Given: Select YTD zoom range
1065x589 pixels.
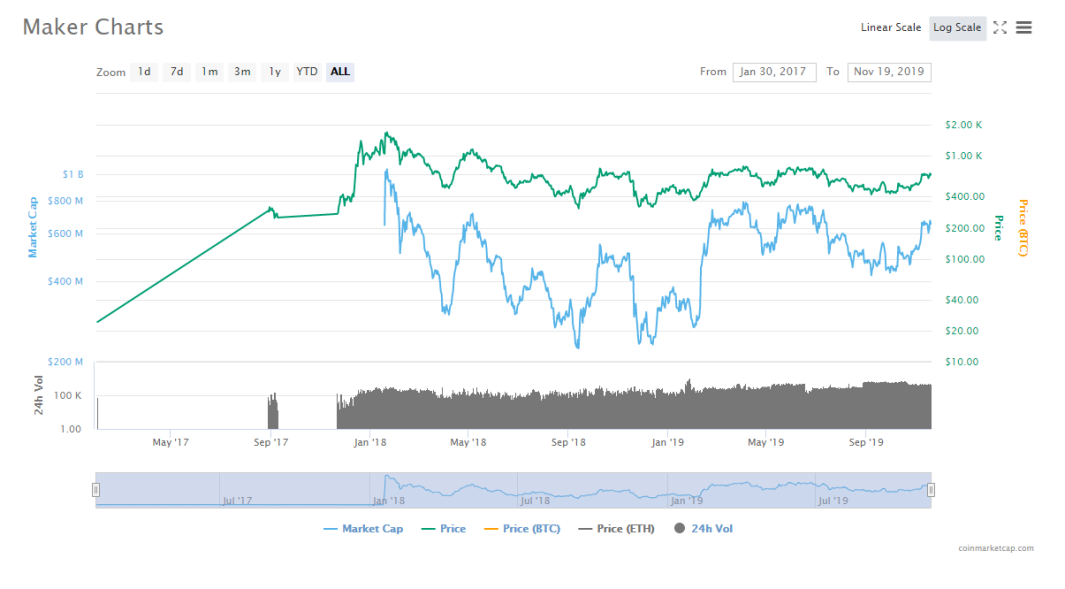Looking at the screenshot, I should tap(307, 72).
